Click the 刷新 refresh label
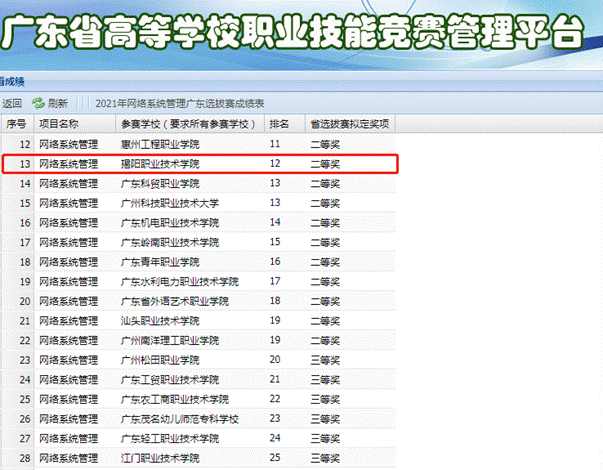This screenshot has width=603, height=470. (58, 103)
